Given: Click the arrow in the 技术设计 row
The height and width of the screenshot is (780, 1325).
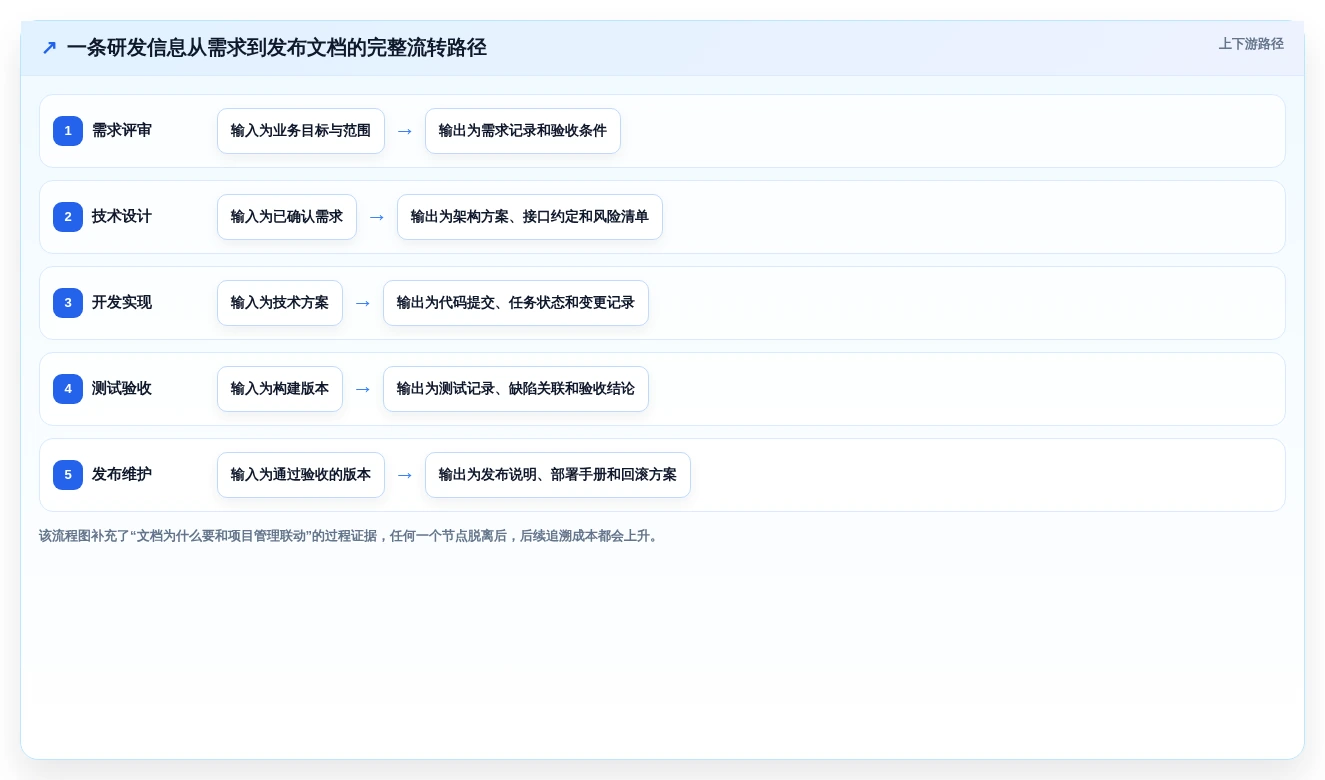Looking at the screenshot, I should (377, 217).
